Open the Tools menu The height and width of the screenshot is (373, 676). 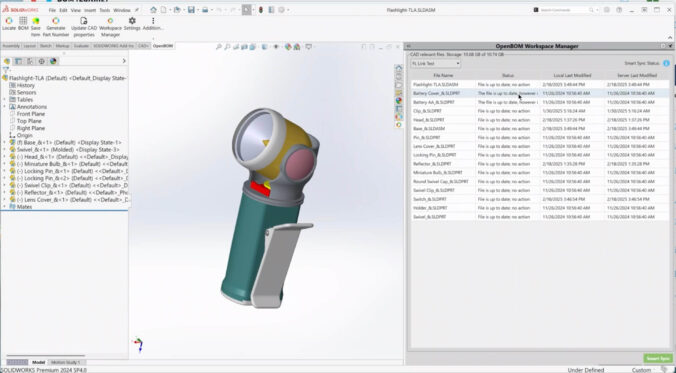pos(105,10)
